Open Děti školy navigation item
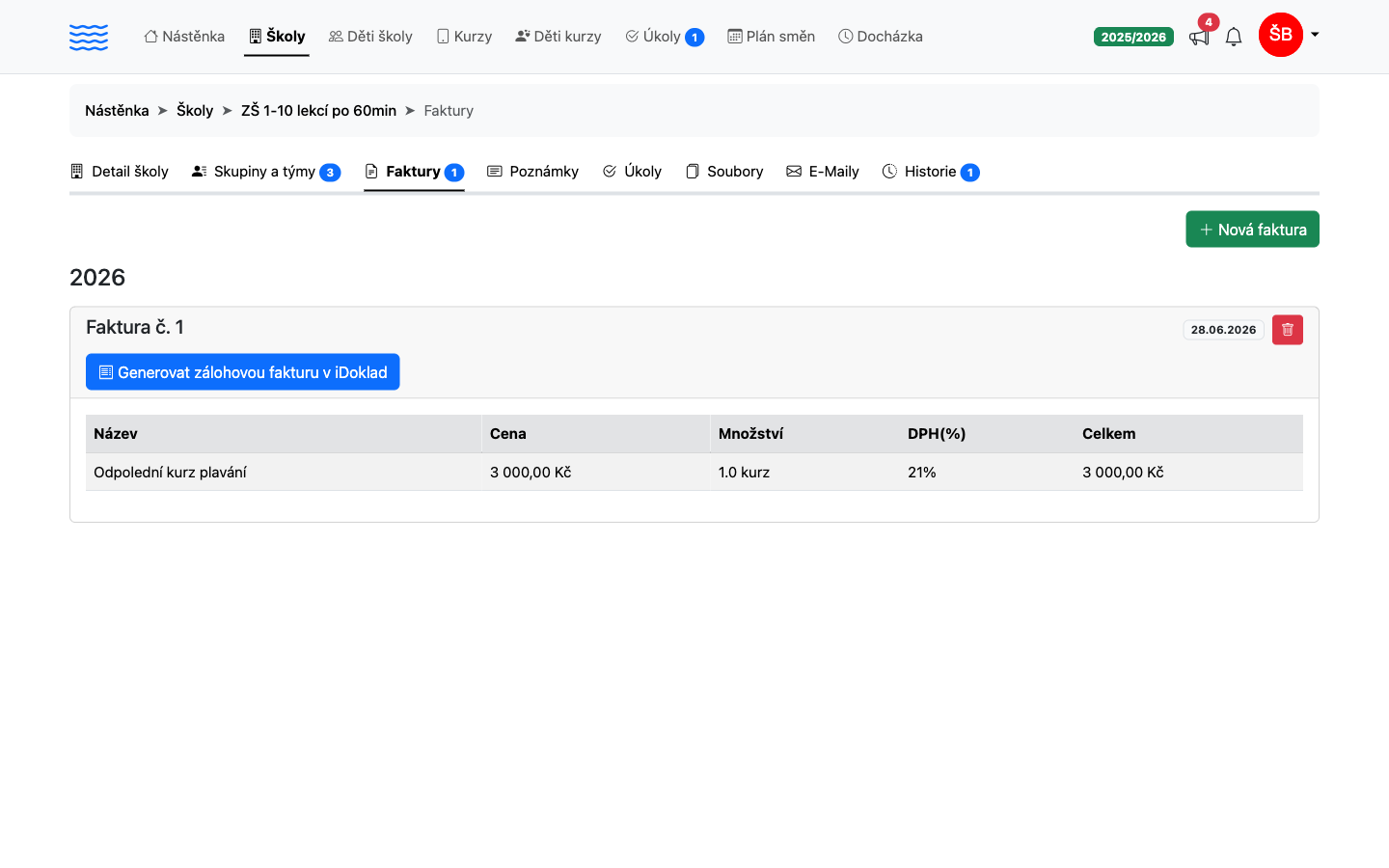 [370, 37]
